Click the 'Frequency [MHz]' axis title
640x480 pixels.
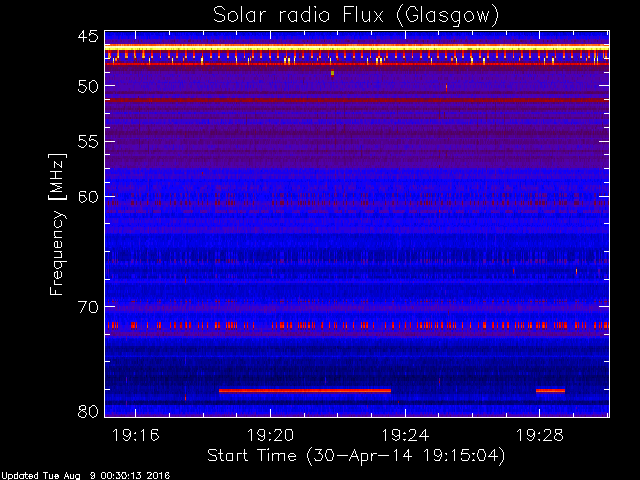click(x=57, y=224)
